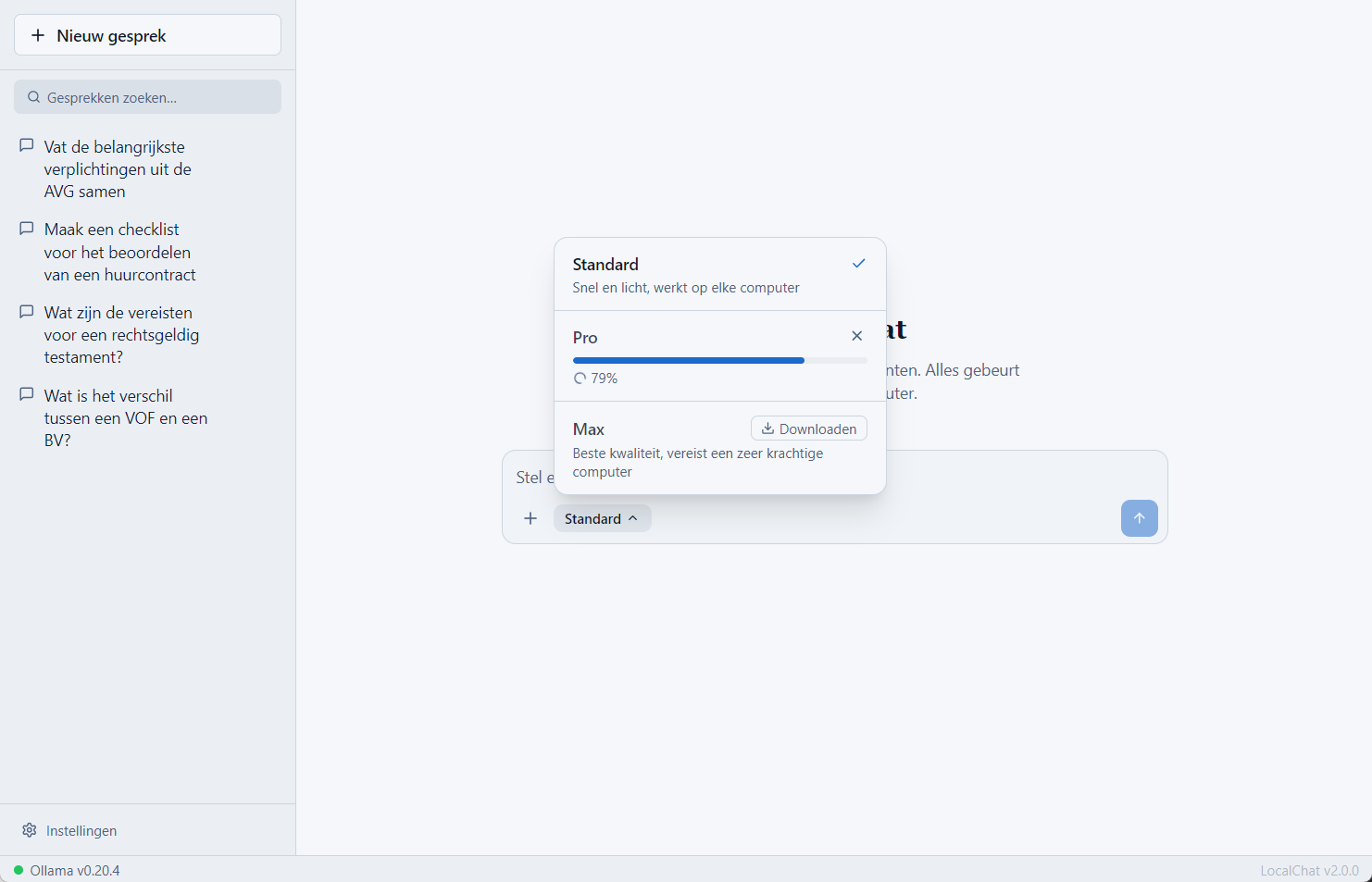The width and height of the screenshot is (1372, 882).
Task: Click the green Ollama status indicator
Action: [x=19, y=870]
